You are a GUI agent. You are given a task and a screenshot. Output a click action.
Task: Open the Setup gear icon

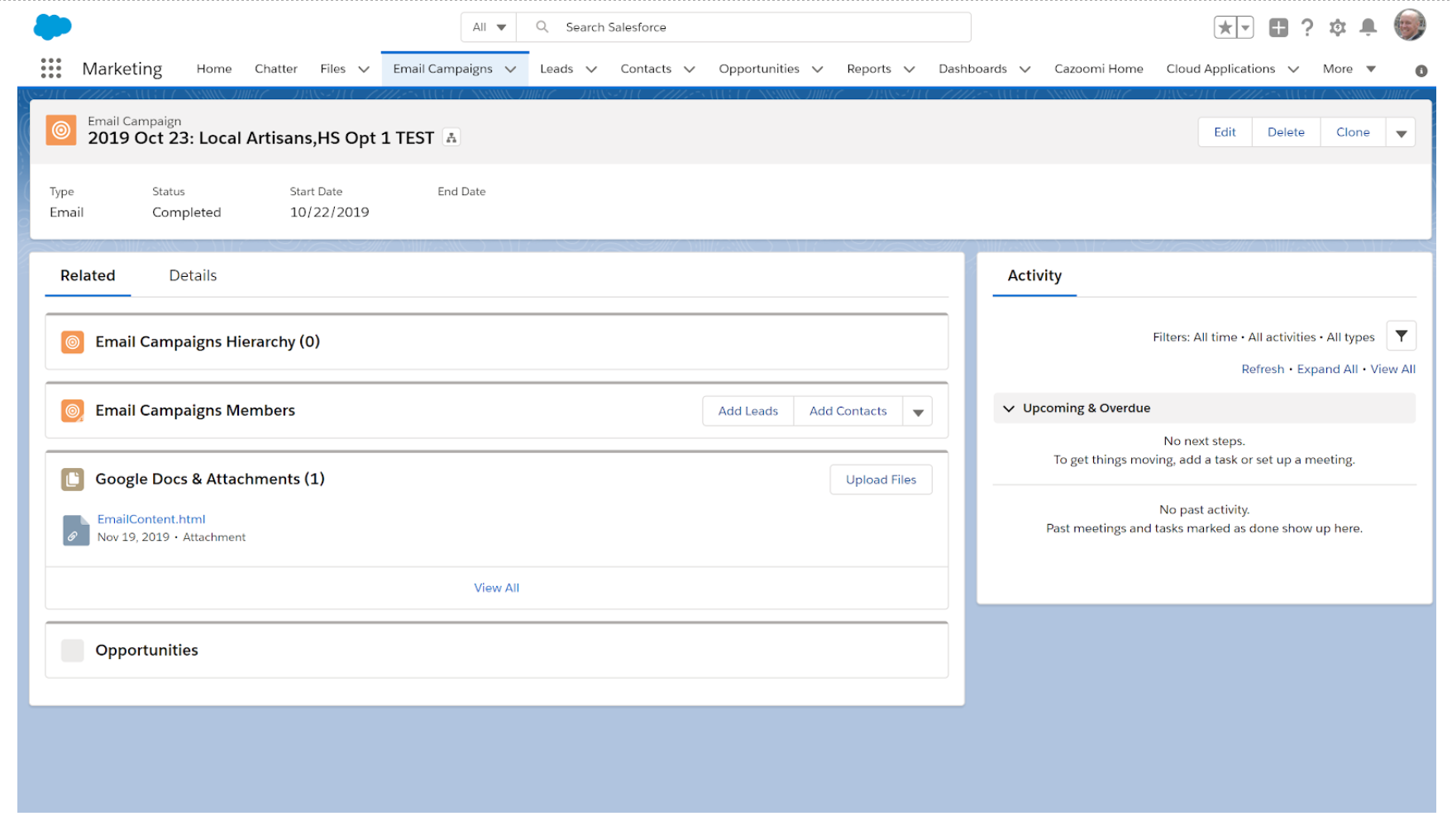pyautogui.click(x=1338, y=27)
